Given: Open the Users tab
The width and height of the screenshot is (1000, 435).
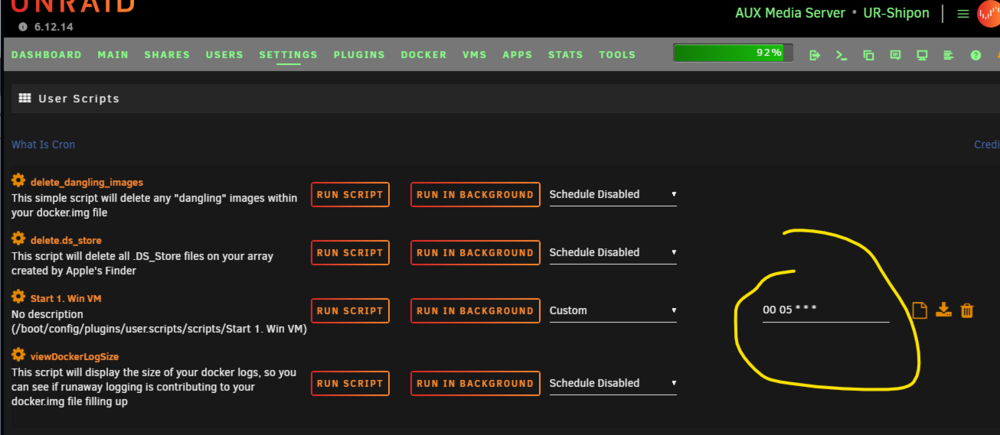Looking at the screenshot, I should pos(224,55).
